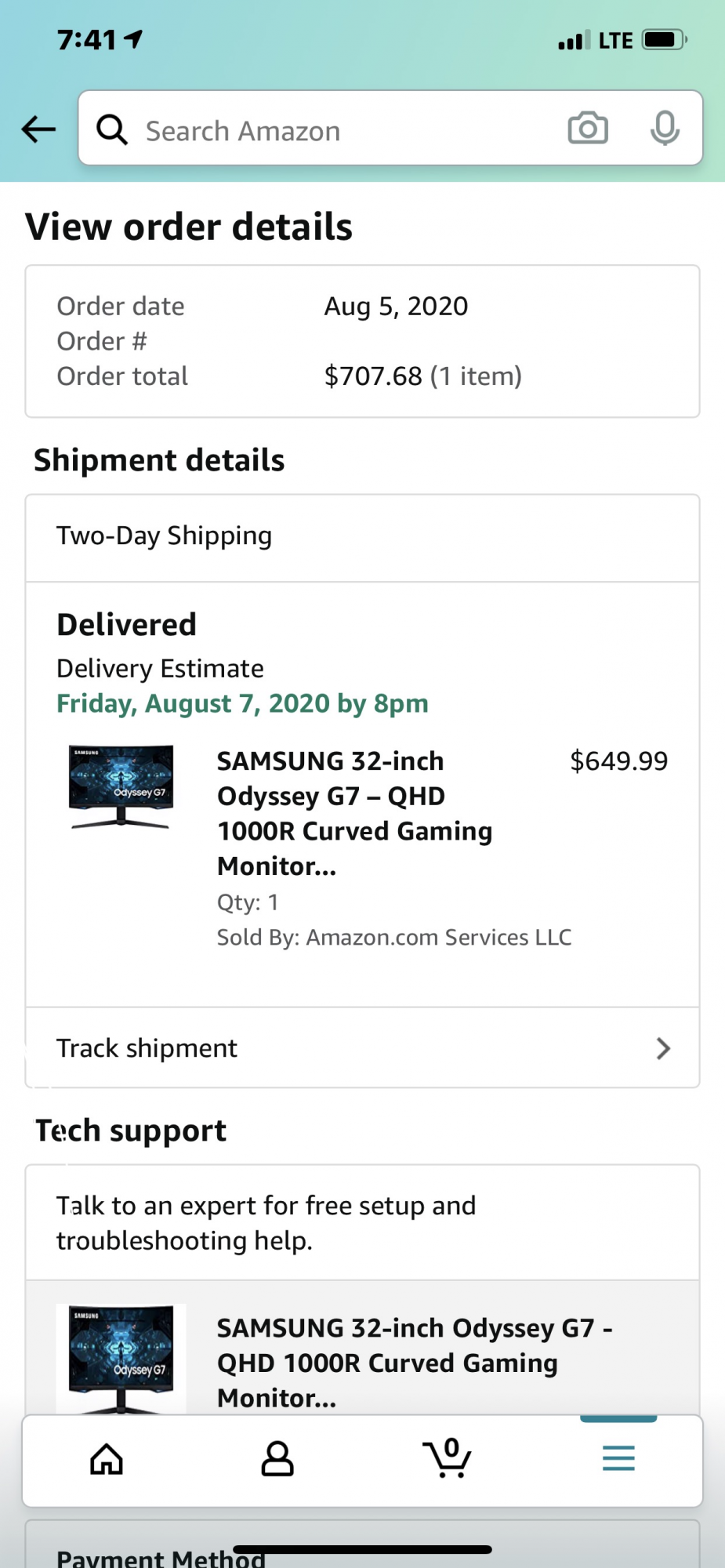
Task: Tap the monitor thumbnail in Shipment details
Action: pyautogui.click(x=121, y=787)
